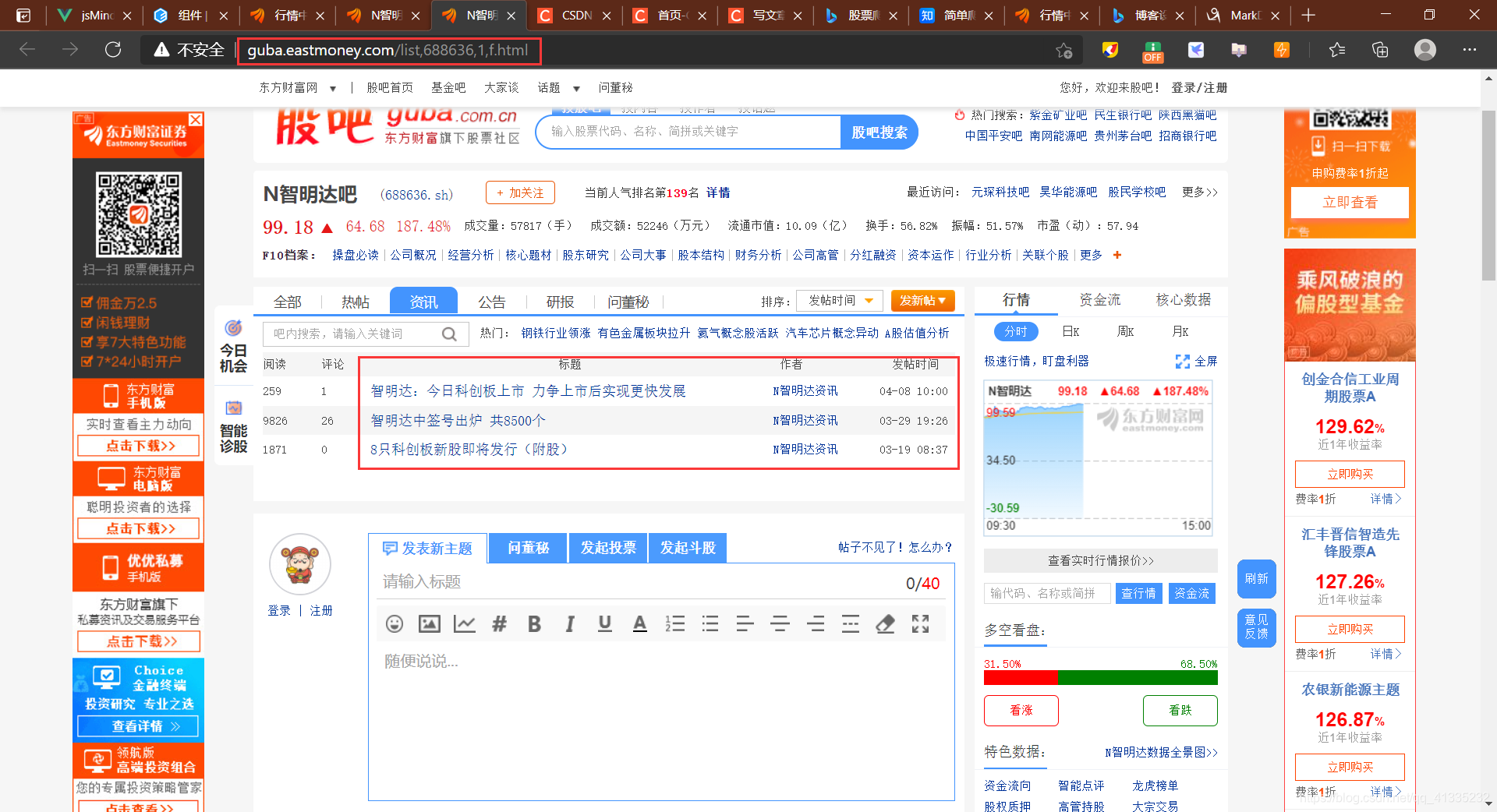The height and width of the screenshot is (812, 1497).
Task: Expand 更多>> recent visits list
Action: click(x=1199, y=192)
